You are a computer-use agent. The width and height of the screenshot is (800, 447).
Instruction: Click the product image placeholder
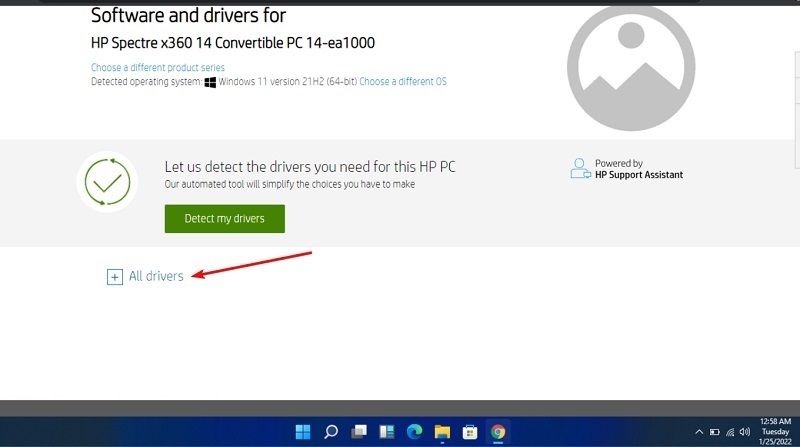point(631,66)
